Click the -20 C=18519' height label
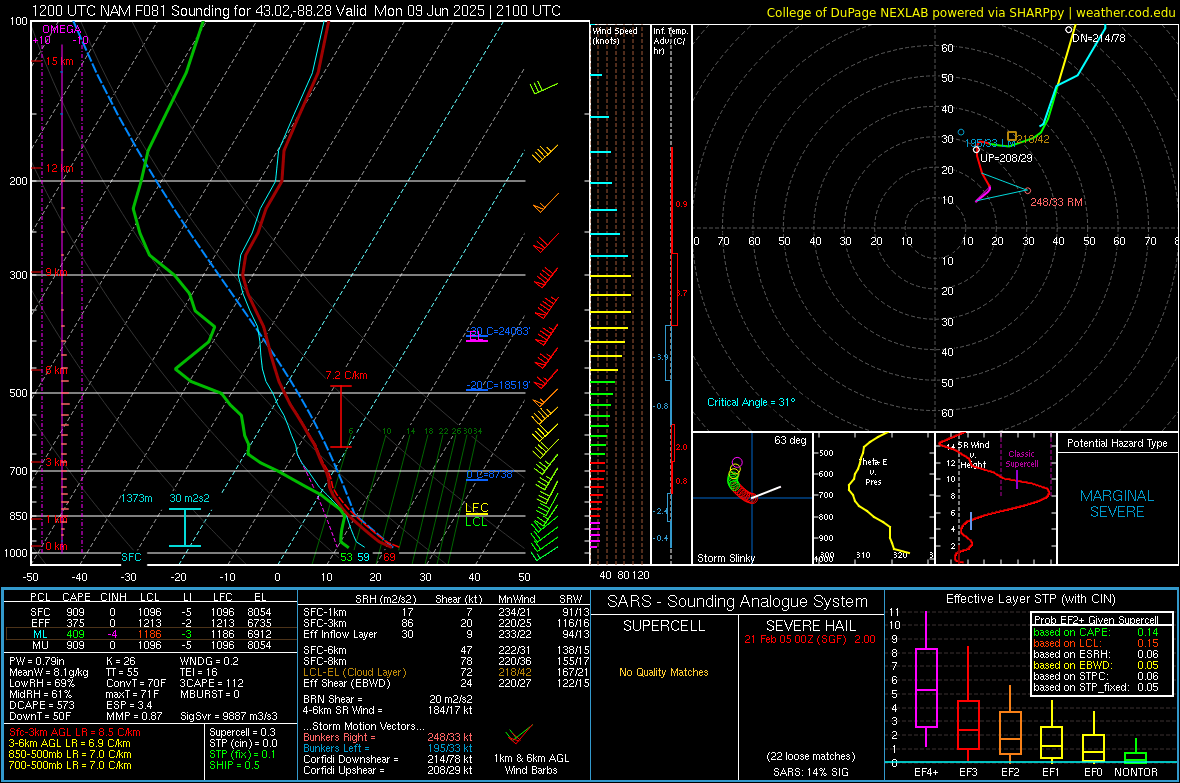 498,385
